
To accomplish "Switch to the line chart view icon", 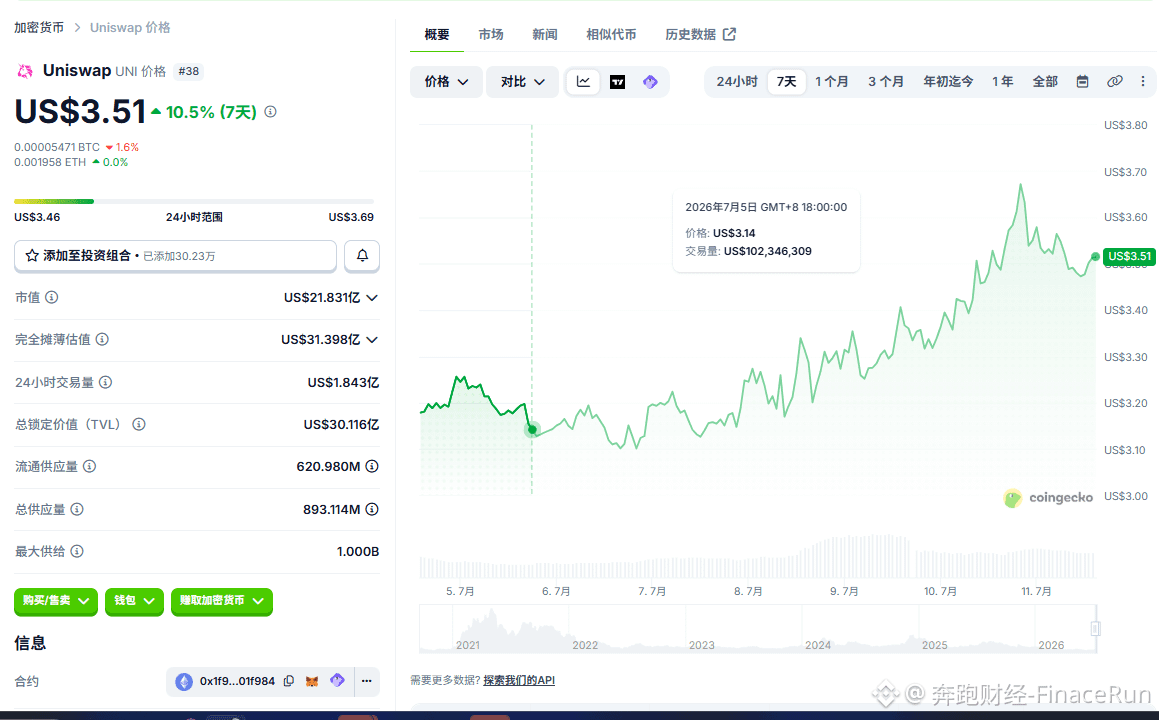I will coord(583,81).
